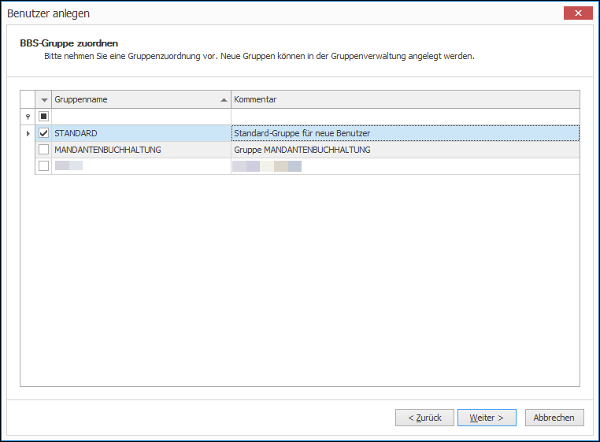
Task: Go back with the Zurück button
Action: click(424, 418)
